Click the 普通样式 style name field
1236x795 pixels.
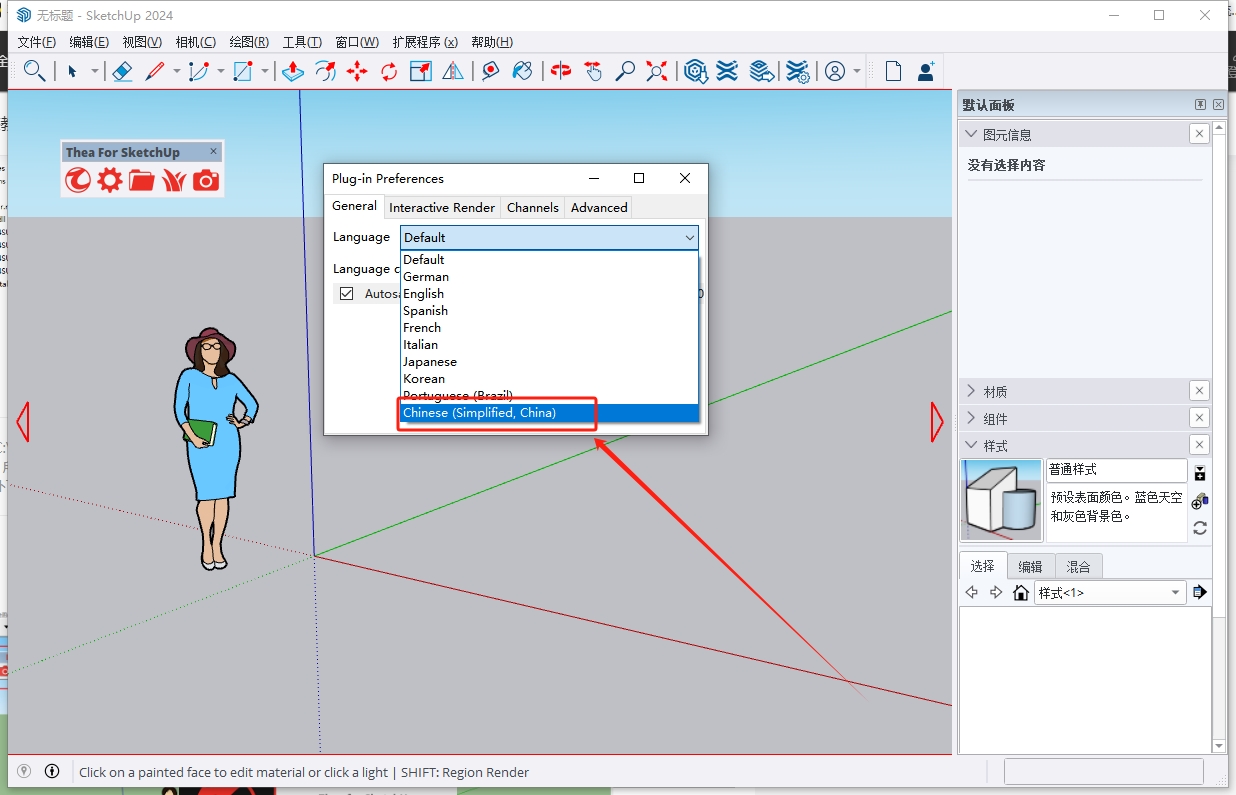[x=1116, y=470]
